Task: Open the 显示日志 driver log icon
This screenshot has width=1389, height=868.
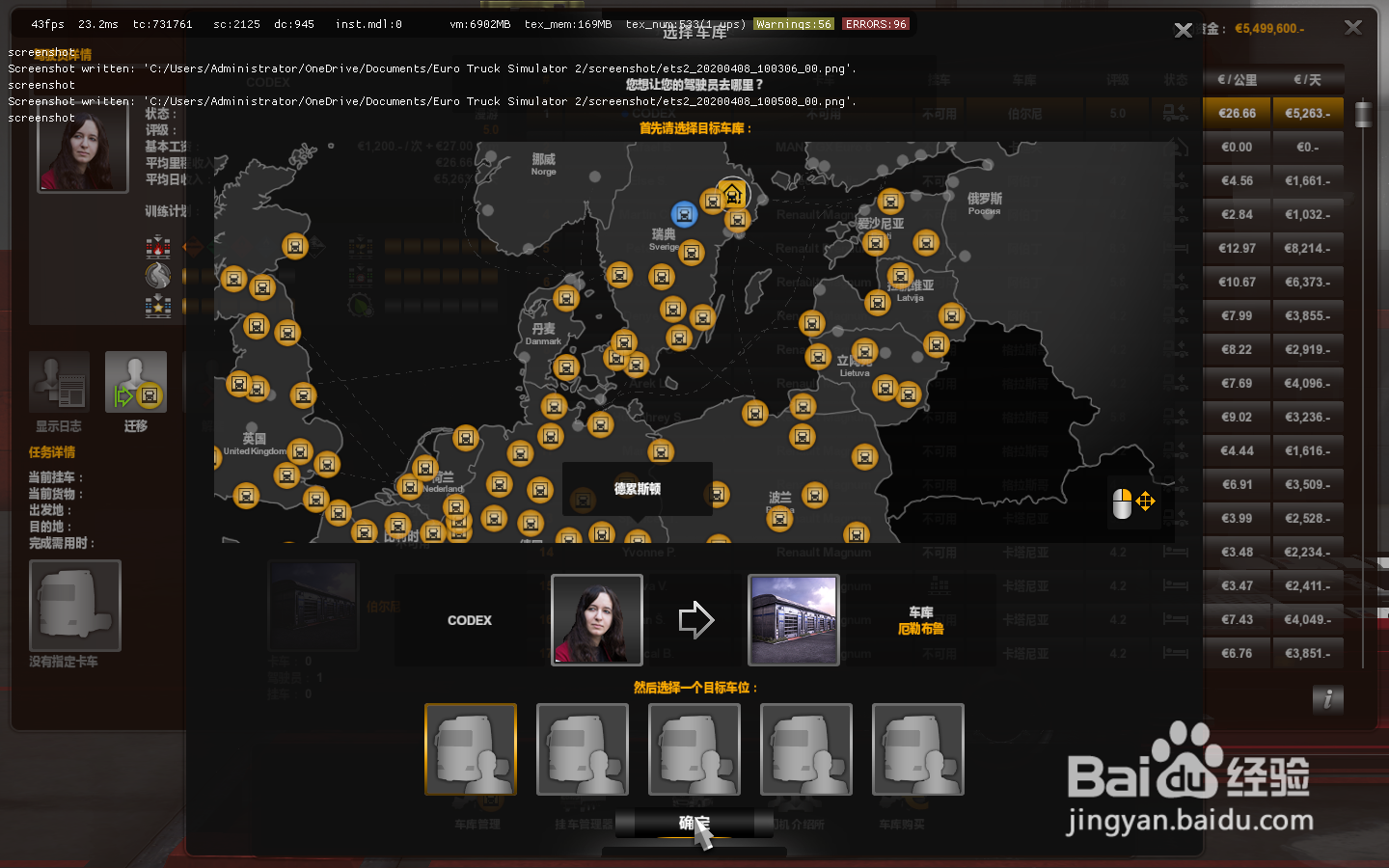Action: pyautogui.click(x=59, y=382)
